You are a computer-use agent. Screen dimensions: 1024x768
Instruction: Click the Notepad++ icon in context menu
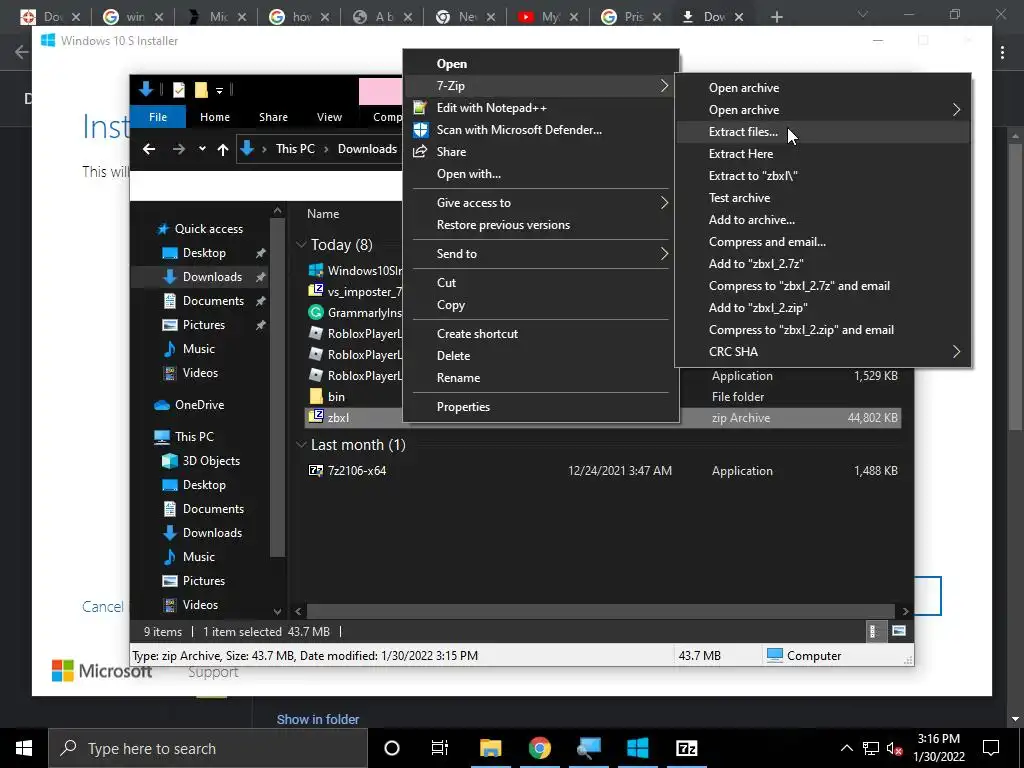point(420,108)
